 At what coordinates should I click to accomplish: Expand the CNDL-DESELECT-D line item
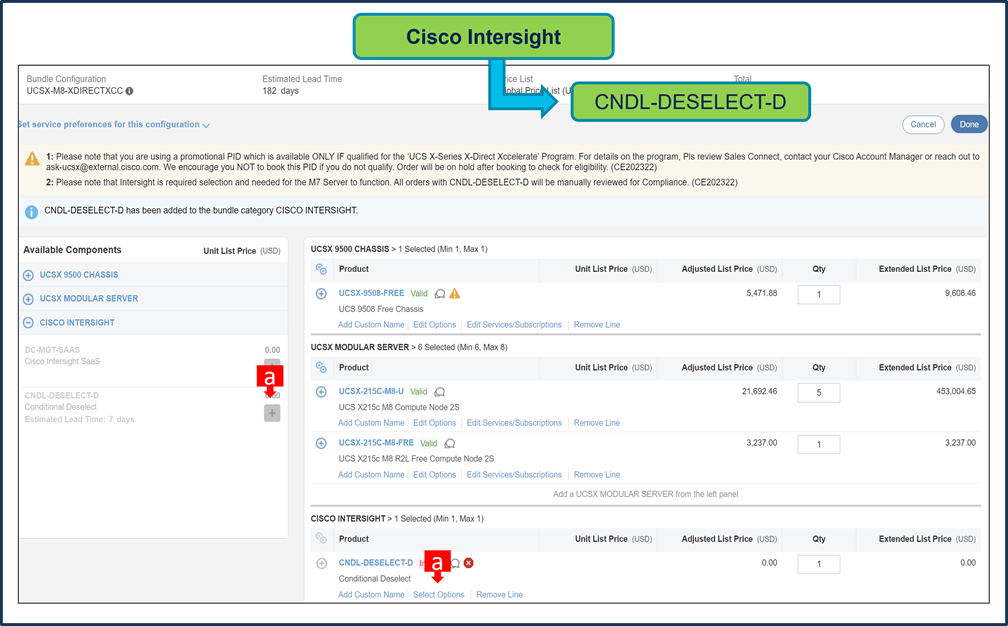tap(321, 564)
